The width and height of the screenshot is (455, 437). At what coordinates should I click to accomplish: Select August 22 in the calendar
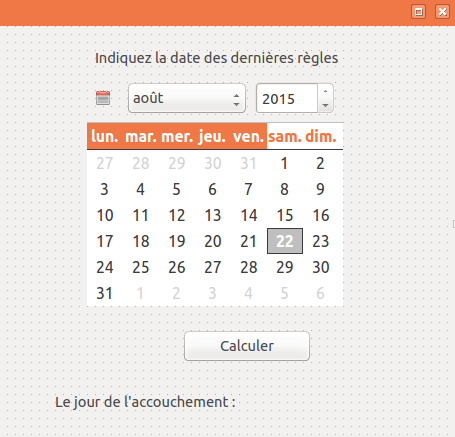coord(285,241)
